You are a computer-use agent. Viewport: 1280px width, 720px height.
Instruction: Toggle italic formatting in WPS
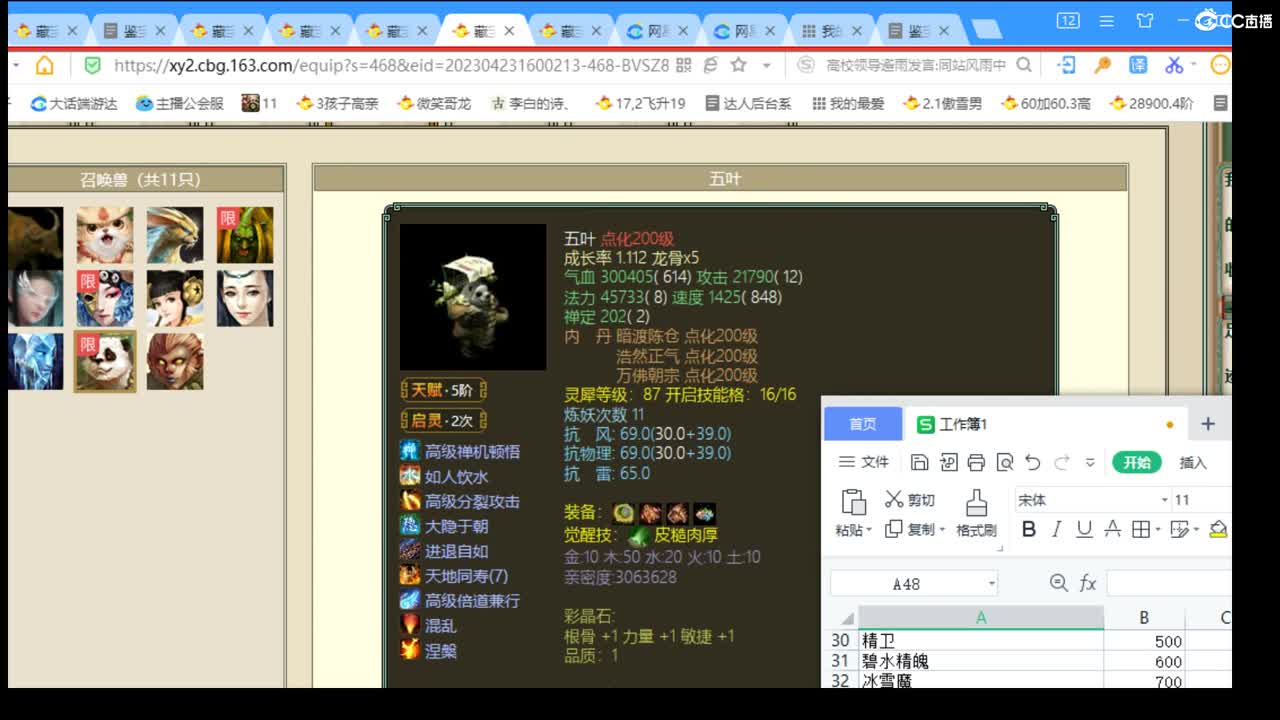tap(1057, 530)
